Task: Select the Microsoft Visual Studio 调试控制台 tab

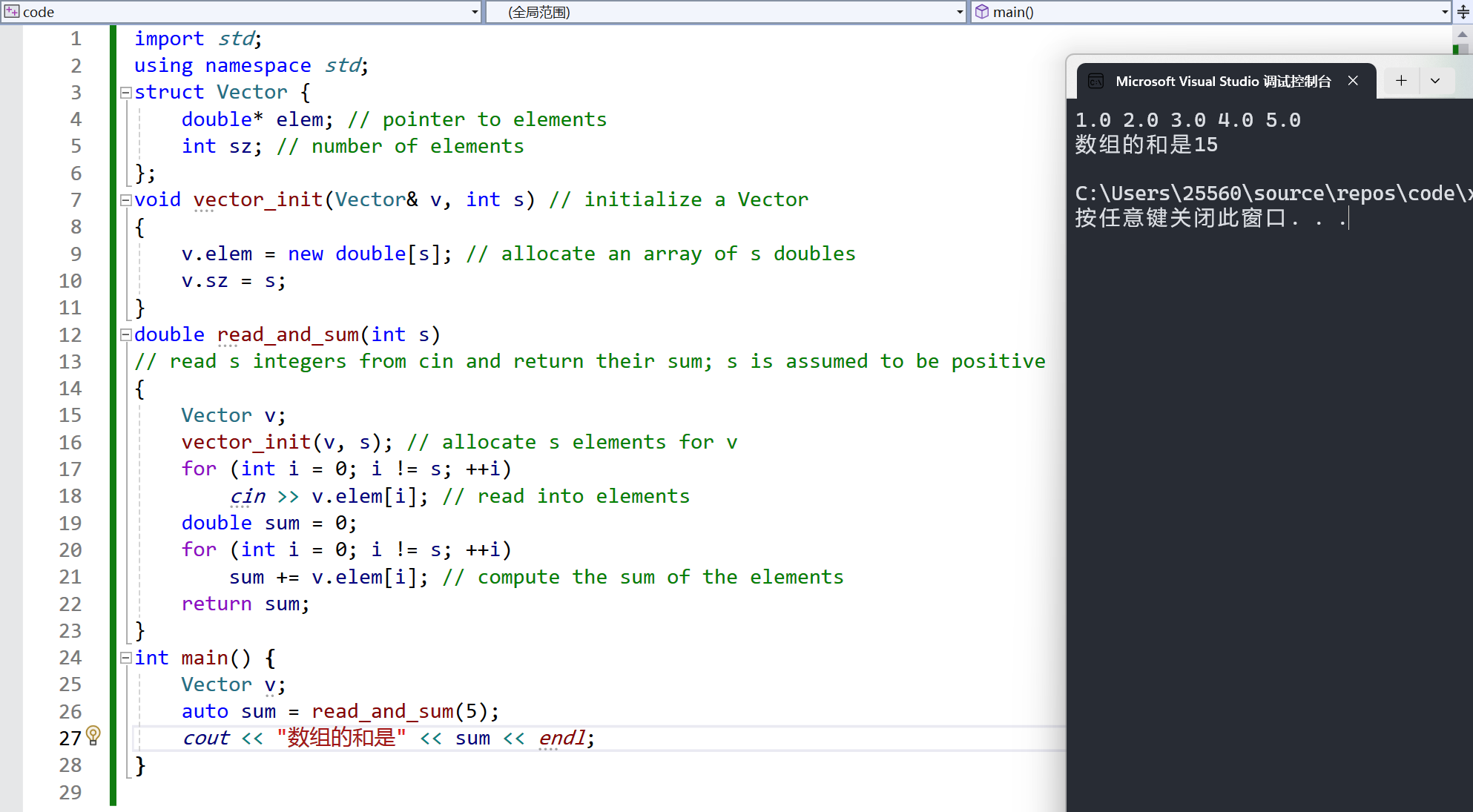Action: [x=1224, y=81]
